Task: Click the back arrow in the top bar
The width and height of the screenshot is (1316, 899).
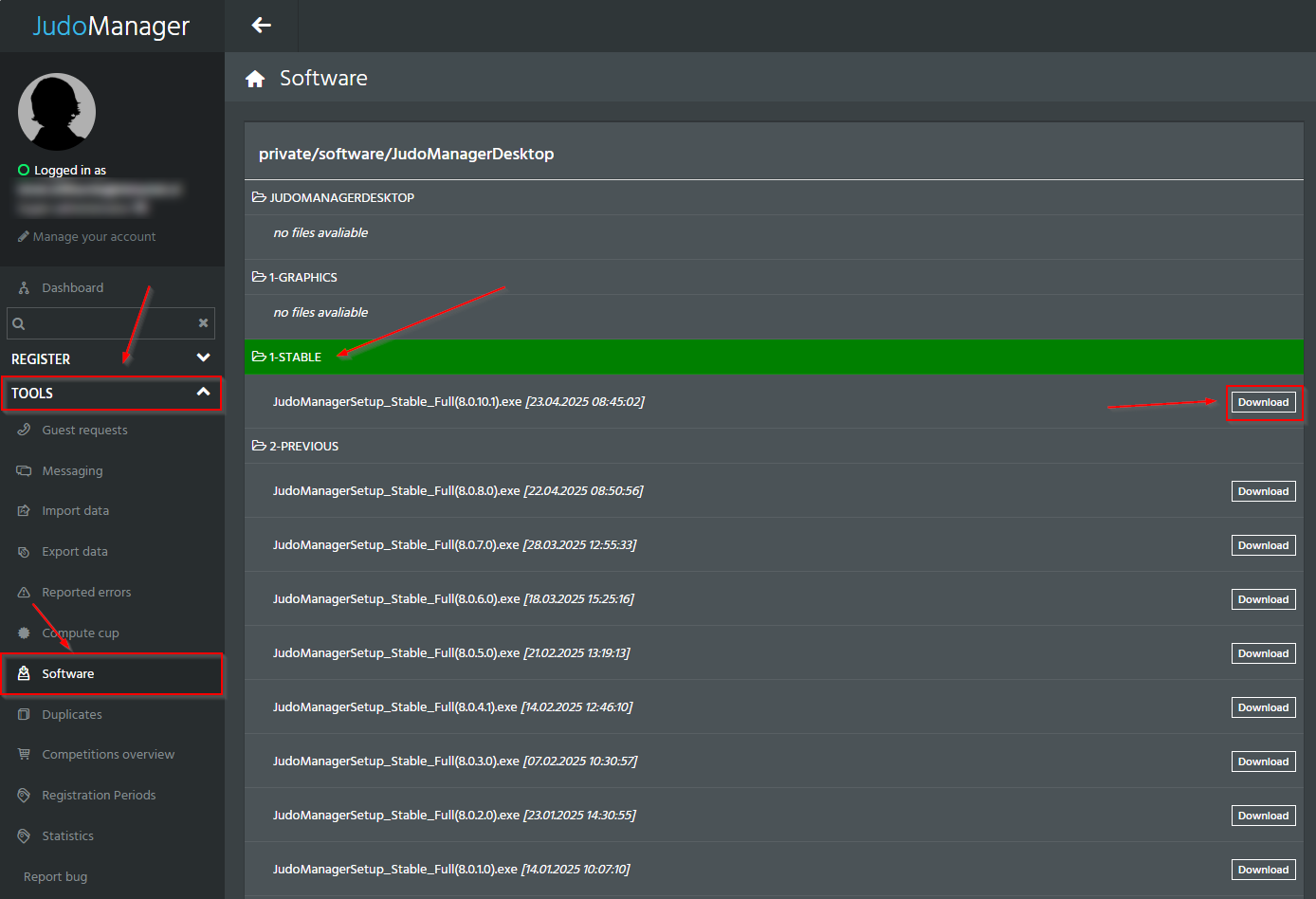Action: 262,26
